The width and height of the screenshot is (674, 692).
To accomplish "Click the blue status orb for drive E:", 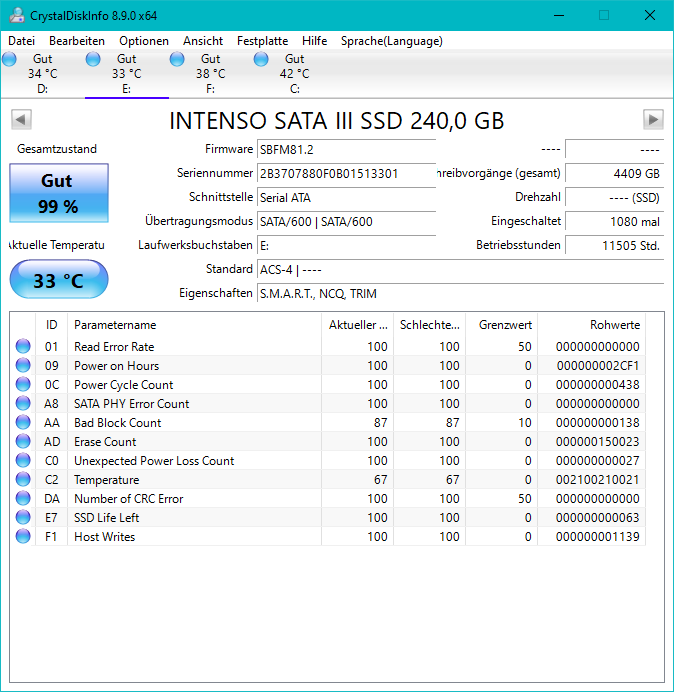I will click(x=93, y=59).
